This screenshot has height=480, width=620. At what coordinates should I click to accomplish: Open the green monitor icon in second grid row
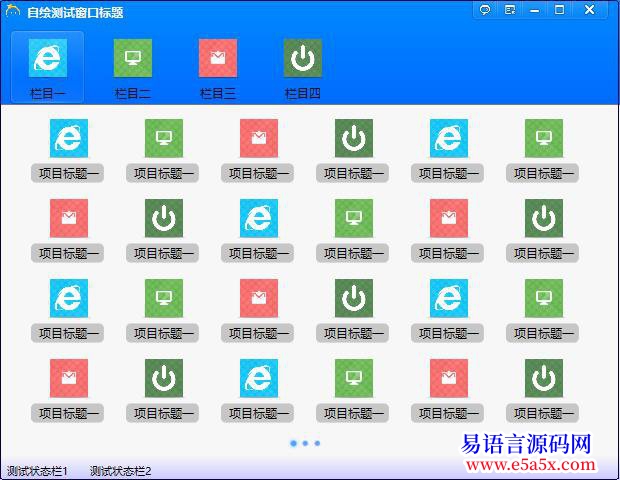pos(354,218)
